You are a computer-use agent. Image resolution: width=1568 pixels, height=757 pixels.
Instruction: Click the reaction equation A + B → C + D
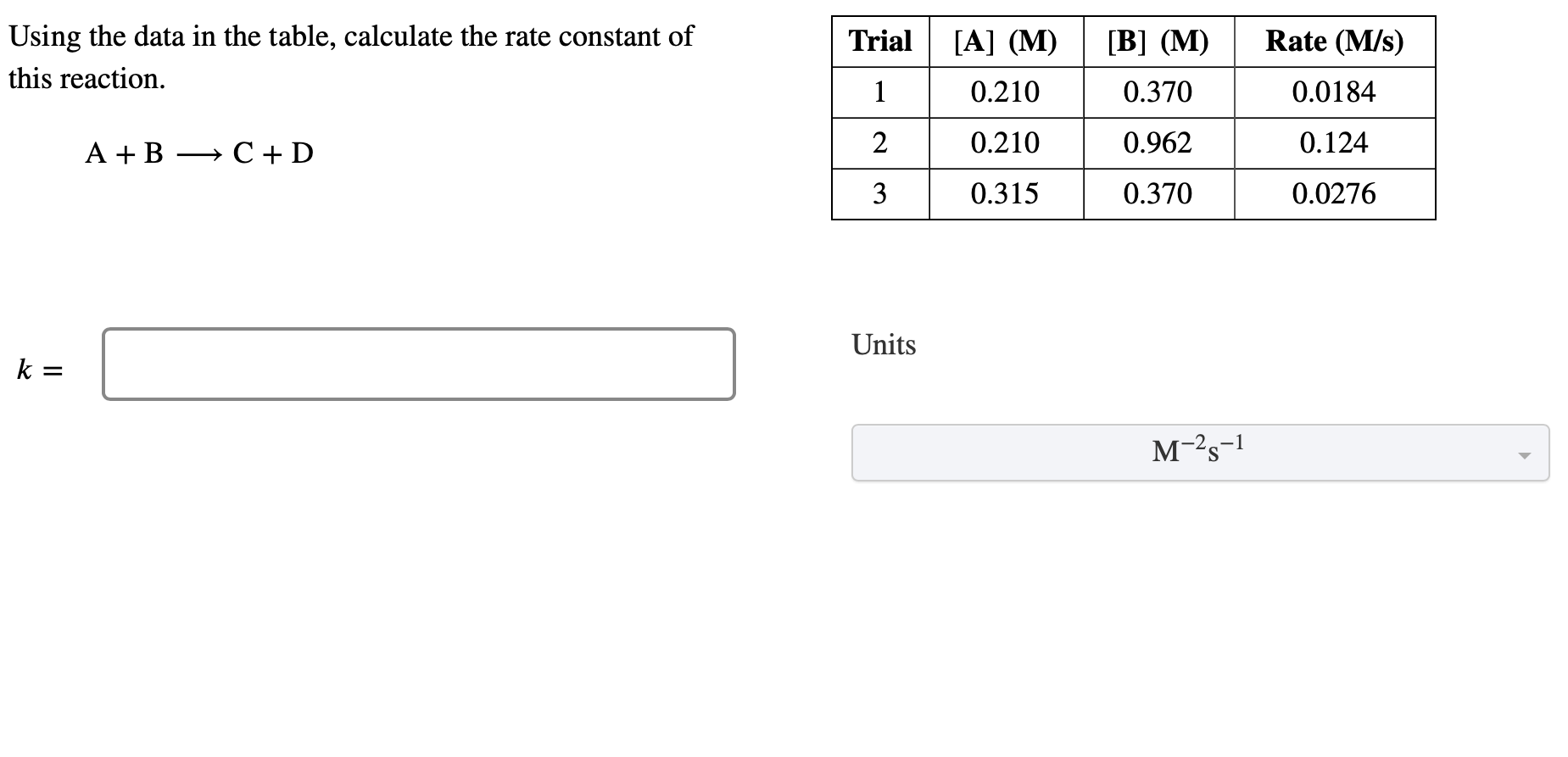198,153
